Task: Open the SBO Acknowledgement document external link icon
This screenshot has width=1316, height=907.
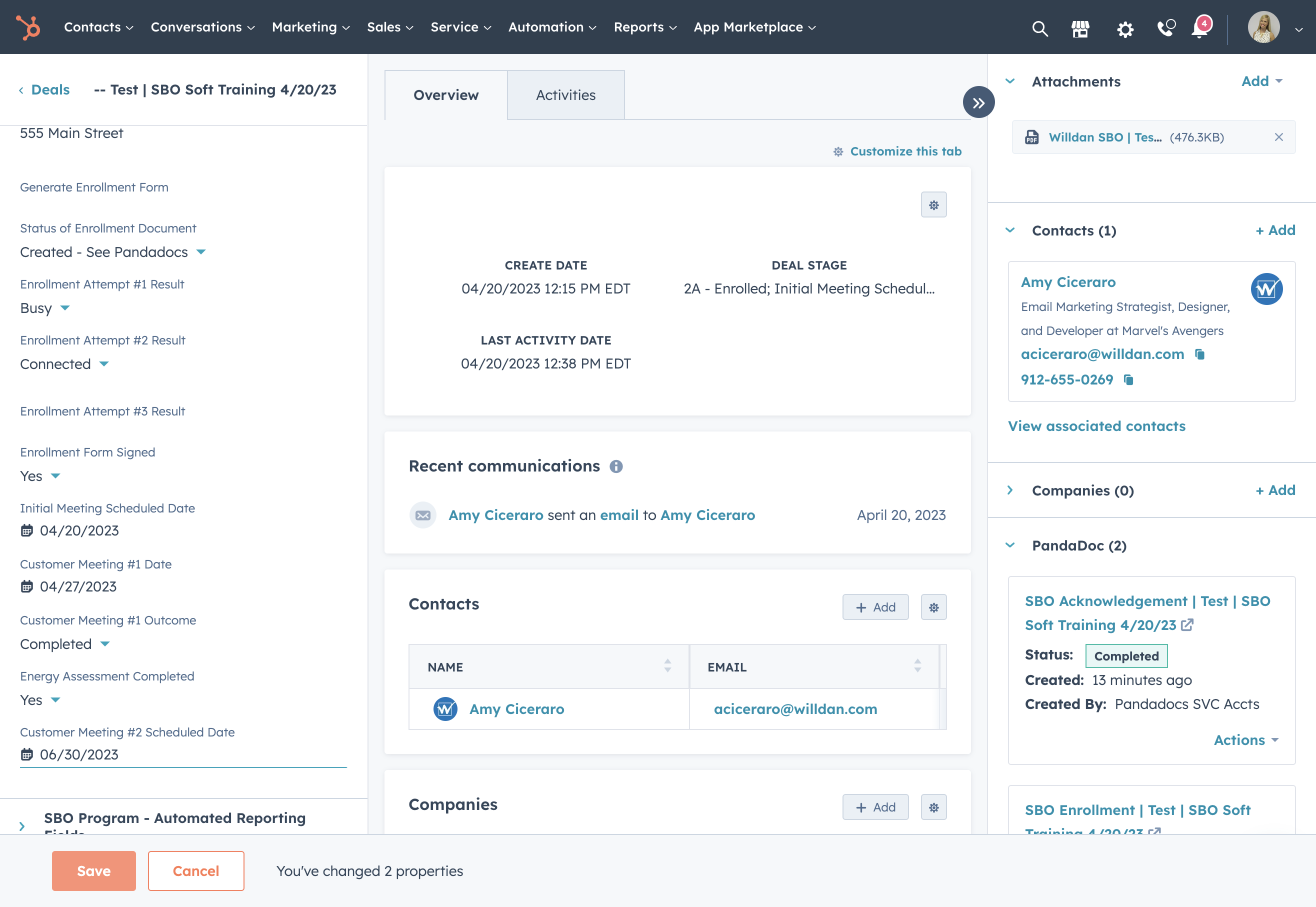Action: [x=1187, y=625]
